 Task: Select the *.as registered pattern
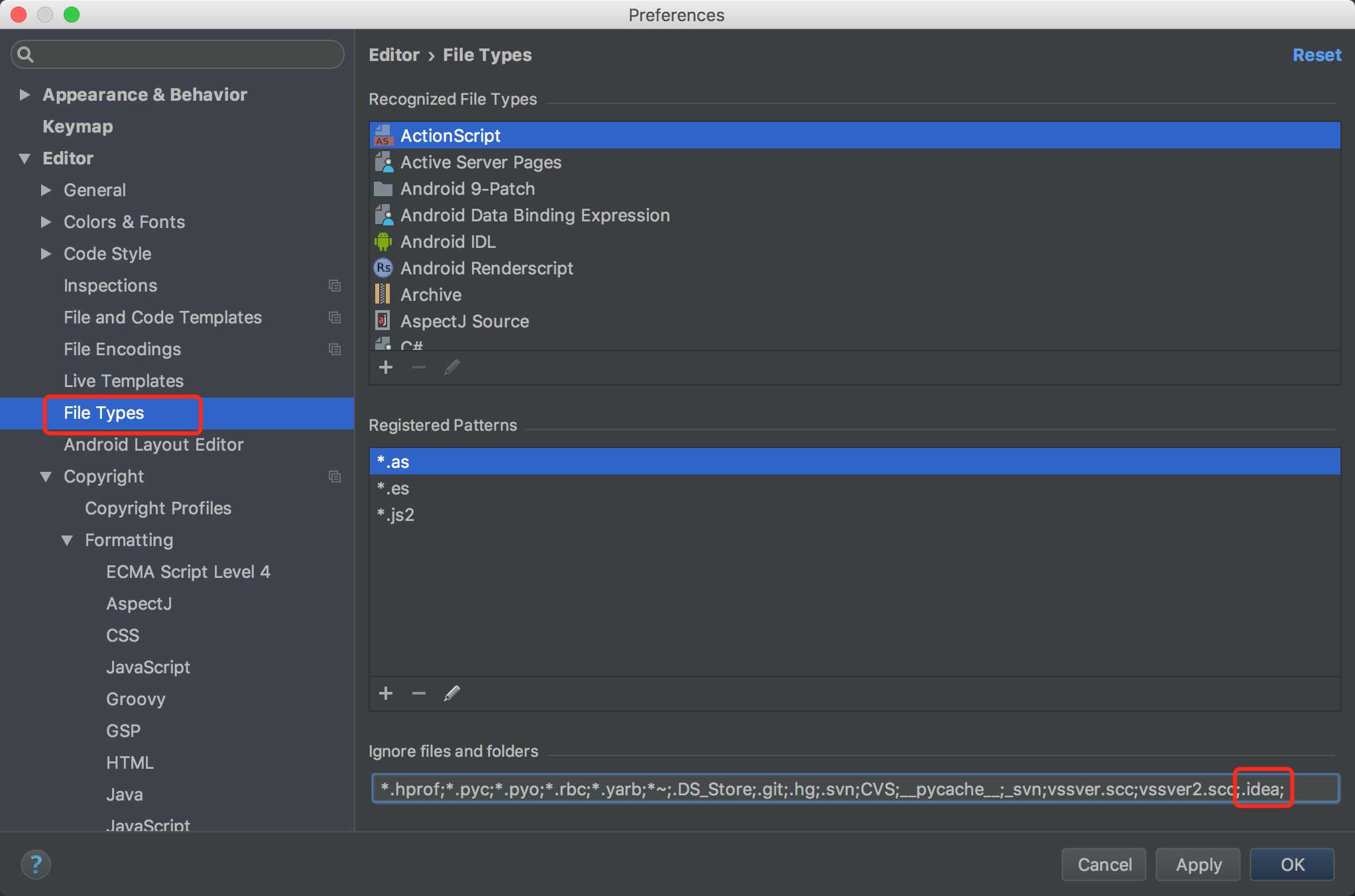(855, 461)
